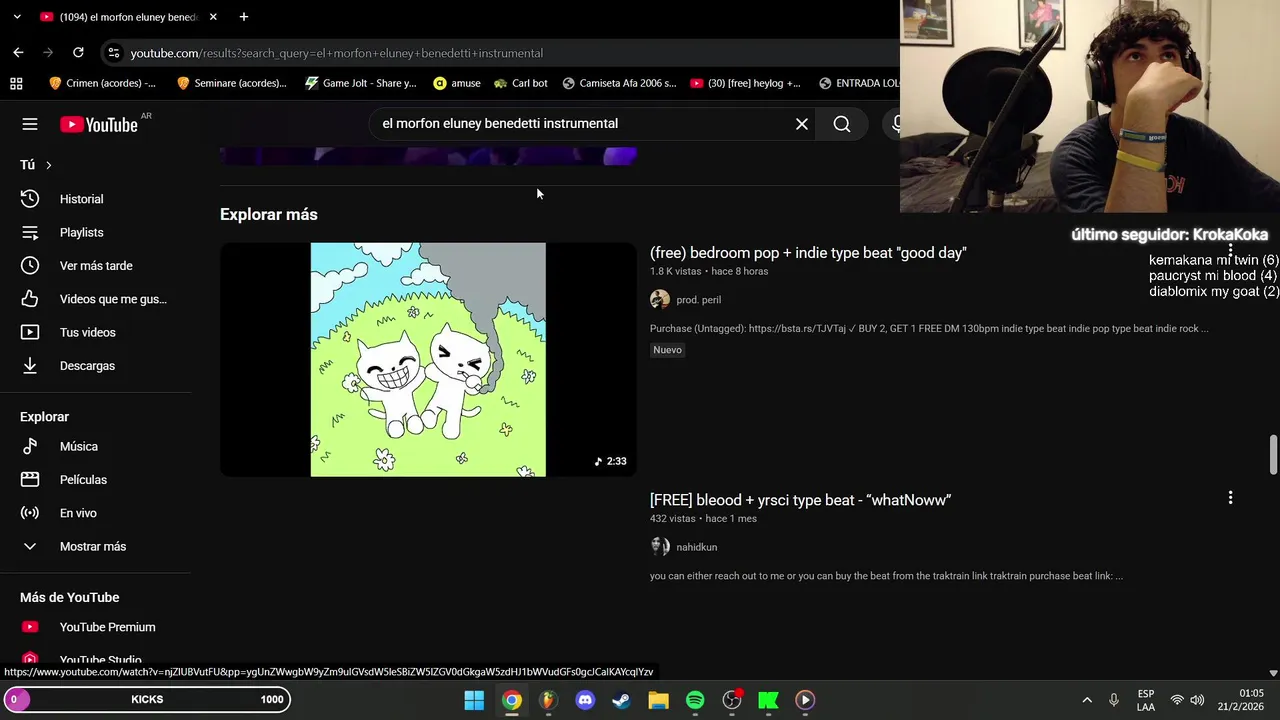Open Chrome apps grid in bookmarks bar
The width and height of the screenshot is (1280, 720).
pyautogui.click(x=16, y=83)
